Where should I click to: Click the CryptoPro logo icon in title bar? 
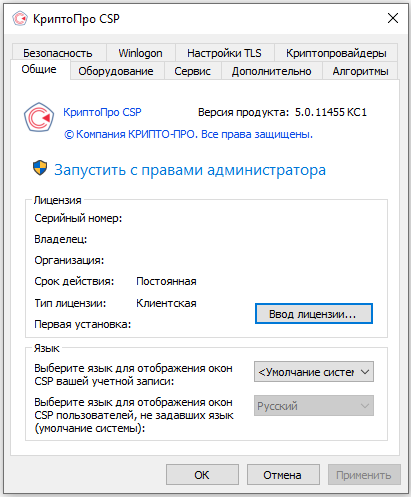pos(19,18)
